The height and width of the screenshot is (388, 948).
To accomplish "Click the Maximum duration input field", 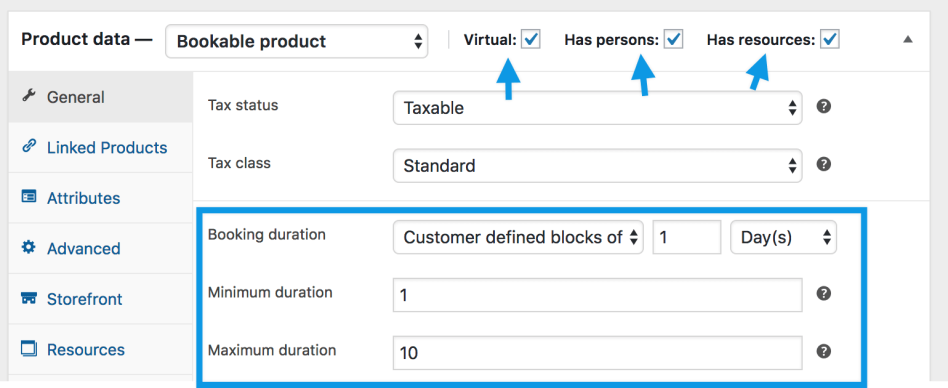I will (597, 352).
